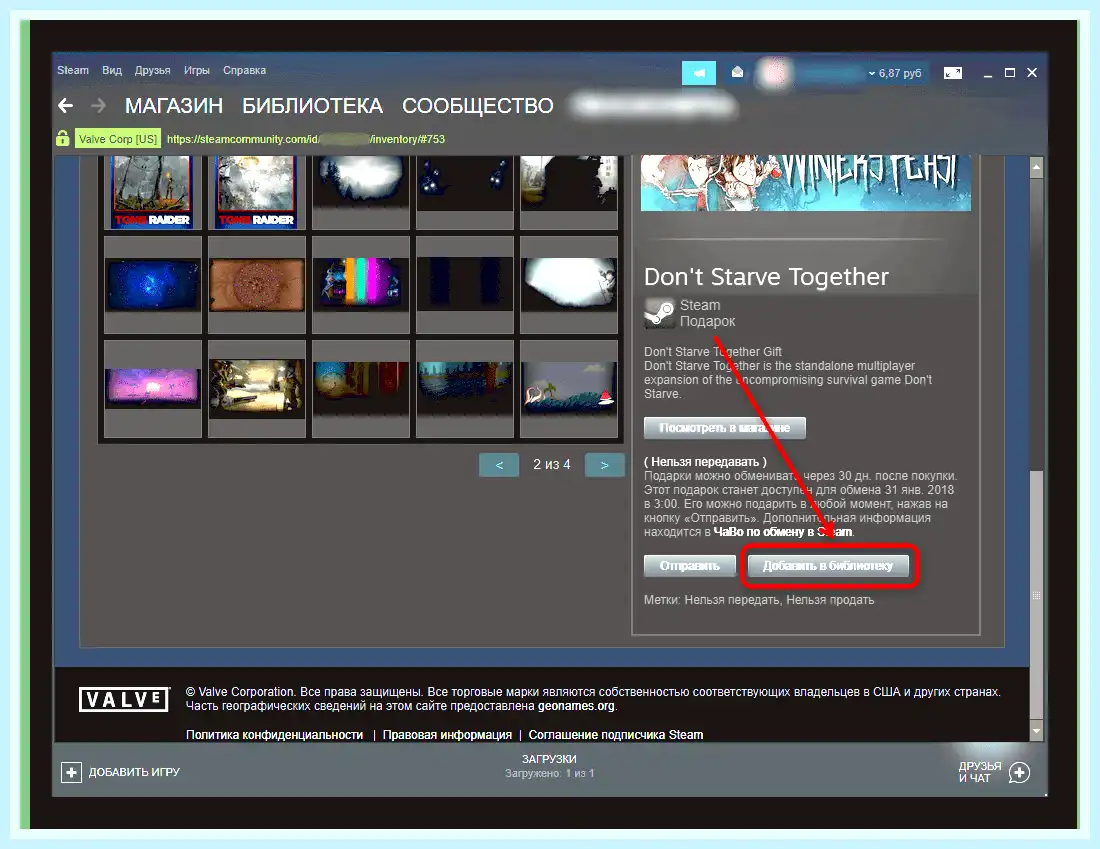This screenshot has height=849, width=1100.
Task: Open the Справка menu
Action: [244, 70]
